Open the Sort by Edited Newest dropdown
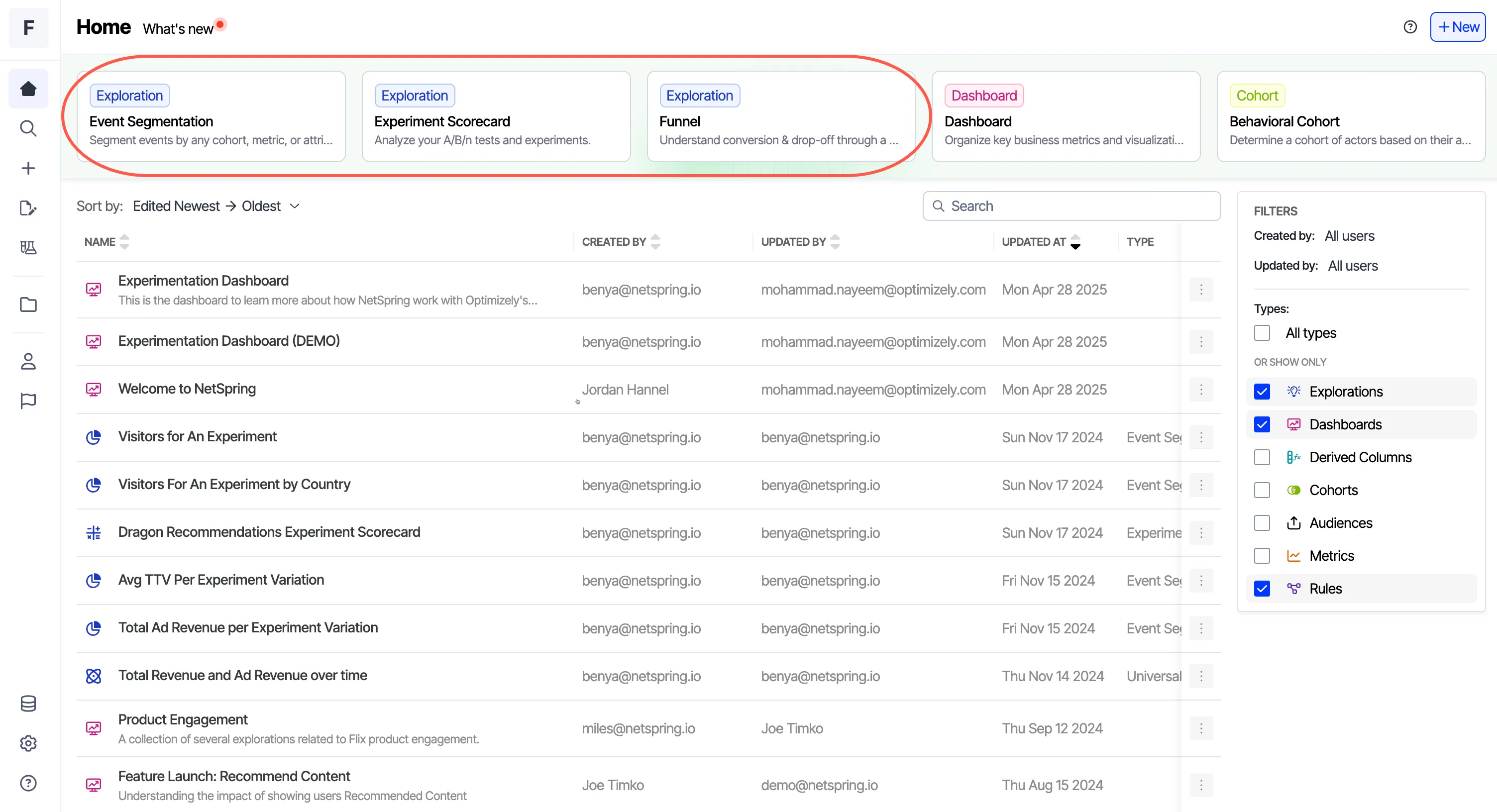The image size is (1497, 812). 216,206
